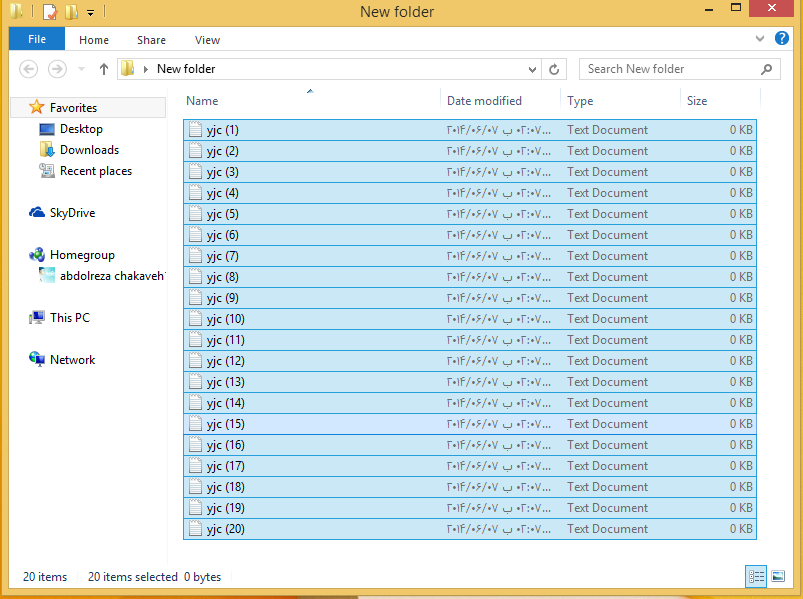This screenshot has width=803, height=599.
Task: Select the file yjc (14)
Action: pyautogui.click(x=470, y=402)
